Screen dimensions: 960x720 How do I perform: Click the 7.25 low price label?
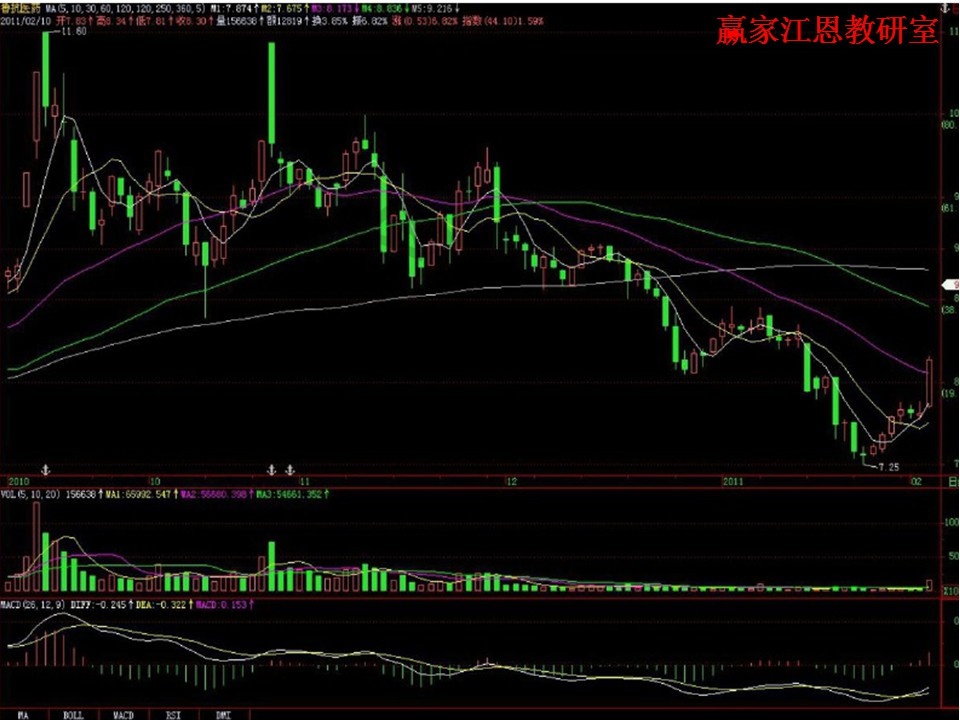(x=887, y=466)
